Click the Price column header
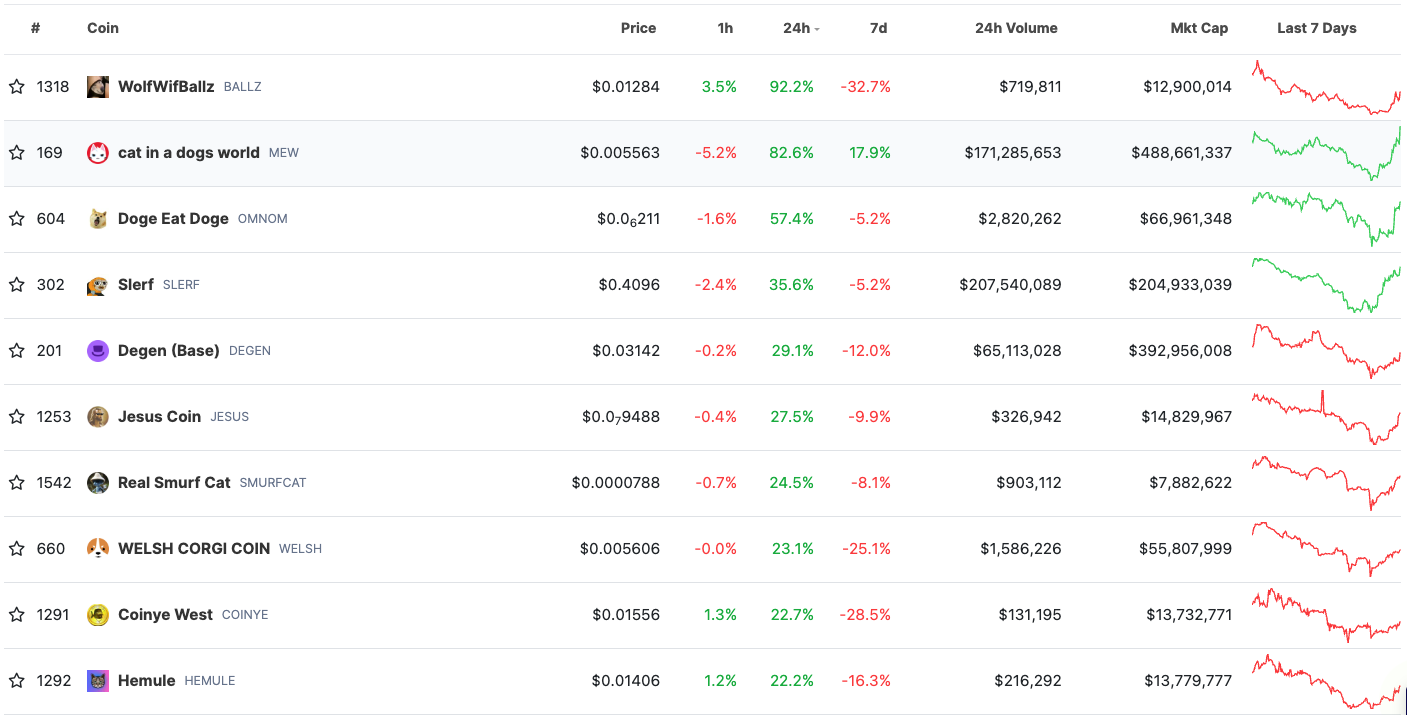 (638, 28)
